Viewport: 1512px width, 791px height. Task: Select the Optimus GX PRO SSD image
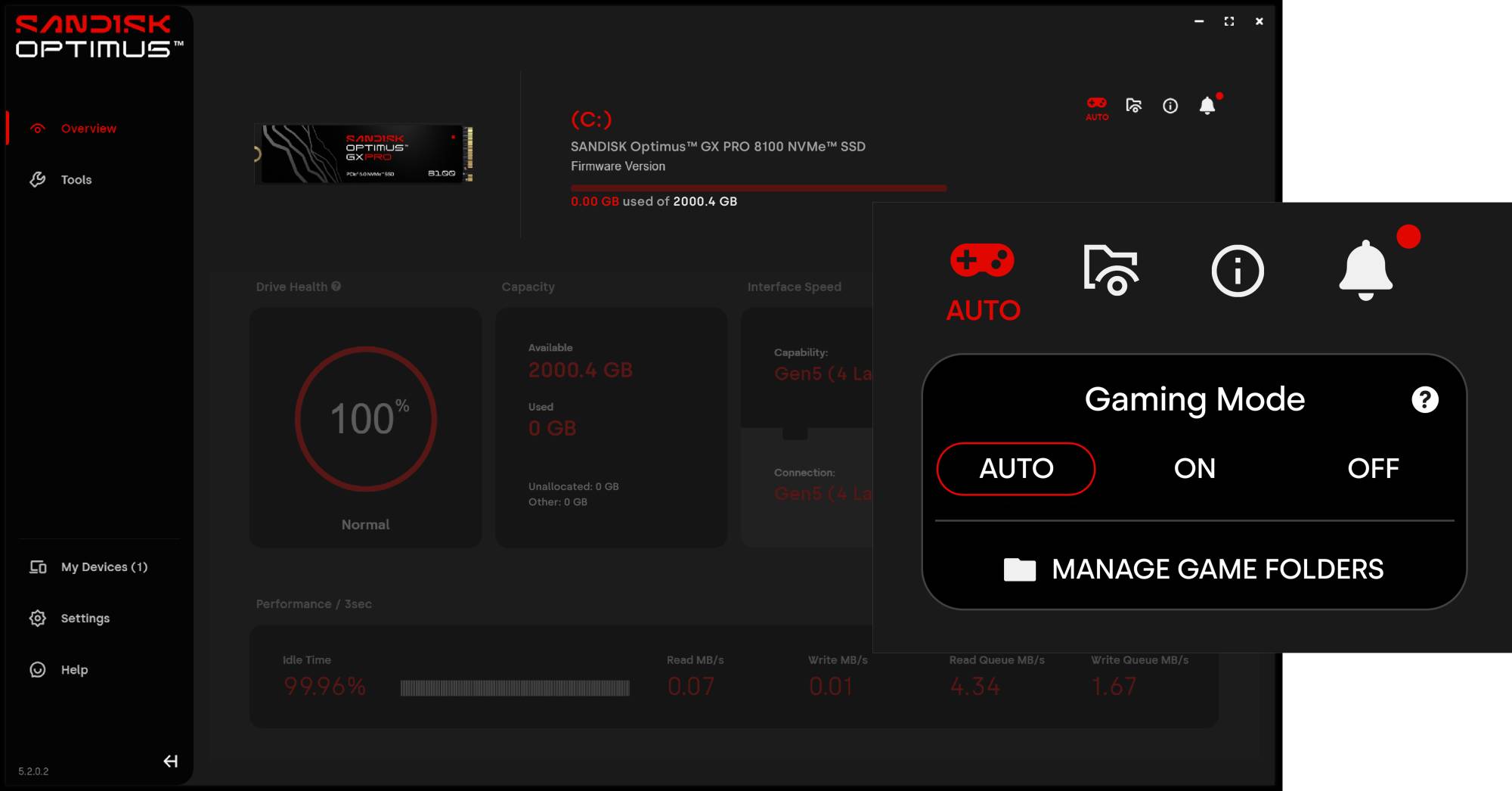pos(365,154)
